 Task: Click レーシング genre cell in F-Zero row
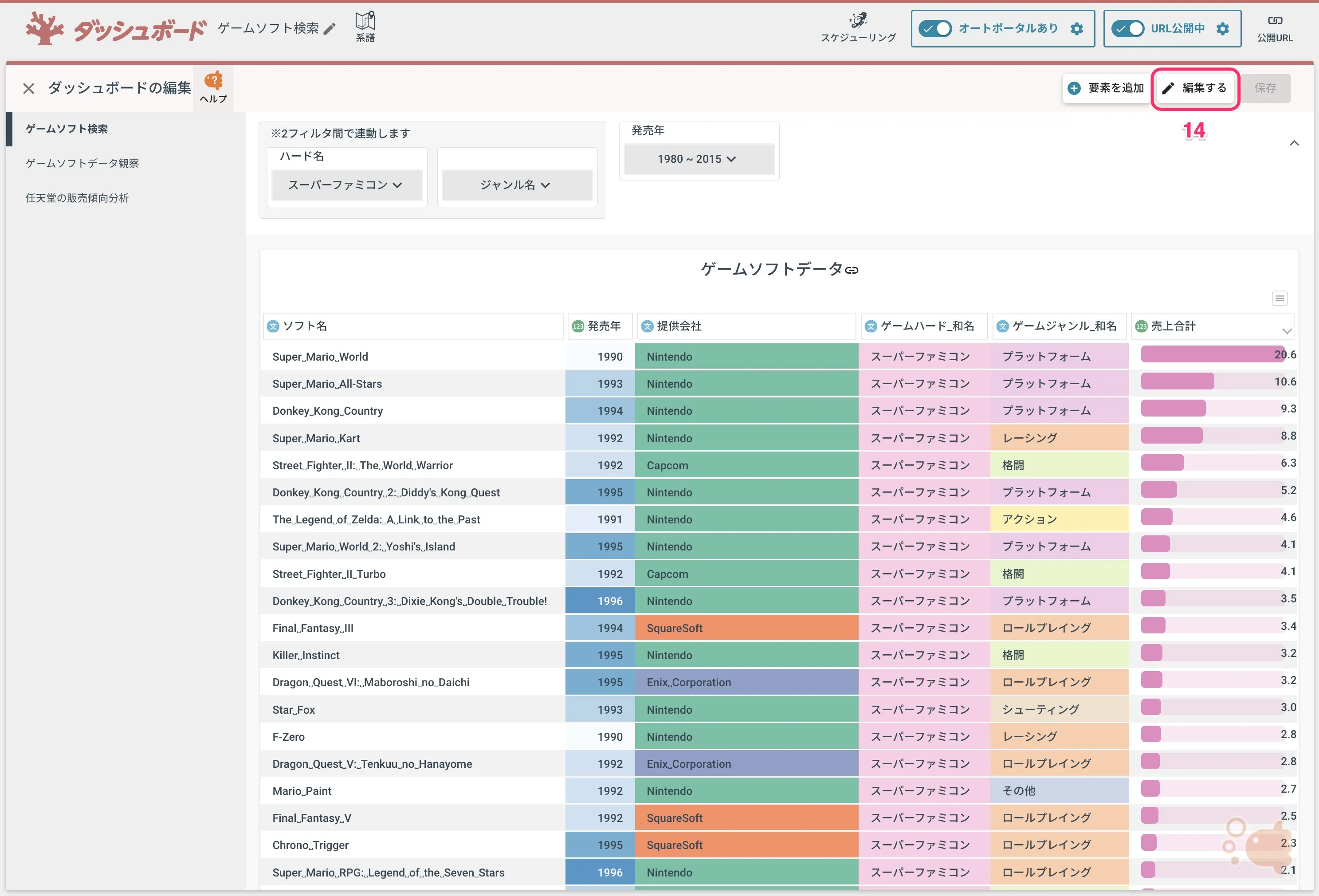coord(1059,737)
